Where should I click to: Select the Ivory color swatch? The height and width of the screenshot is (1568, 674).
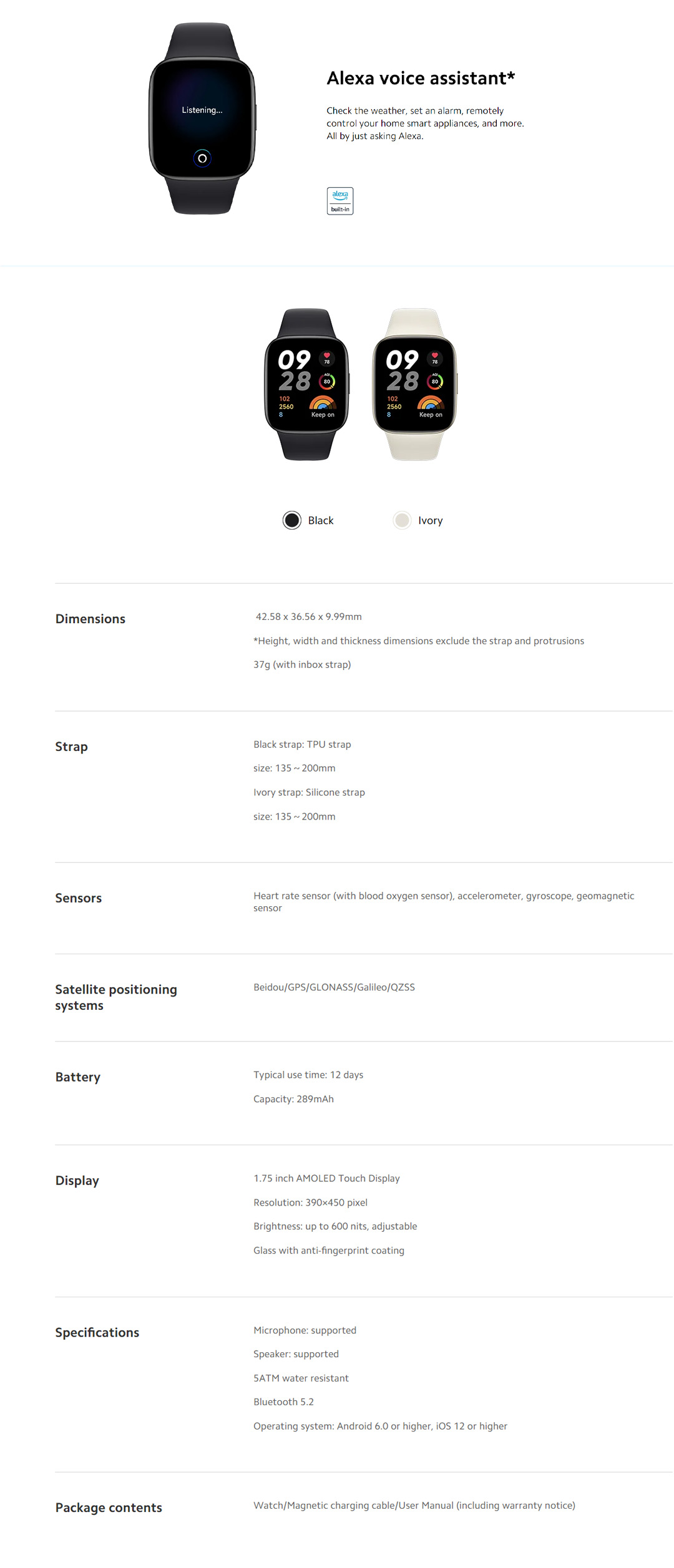tap(402, 520)
